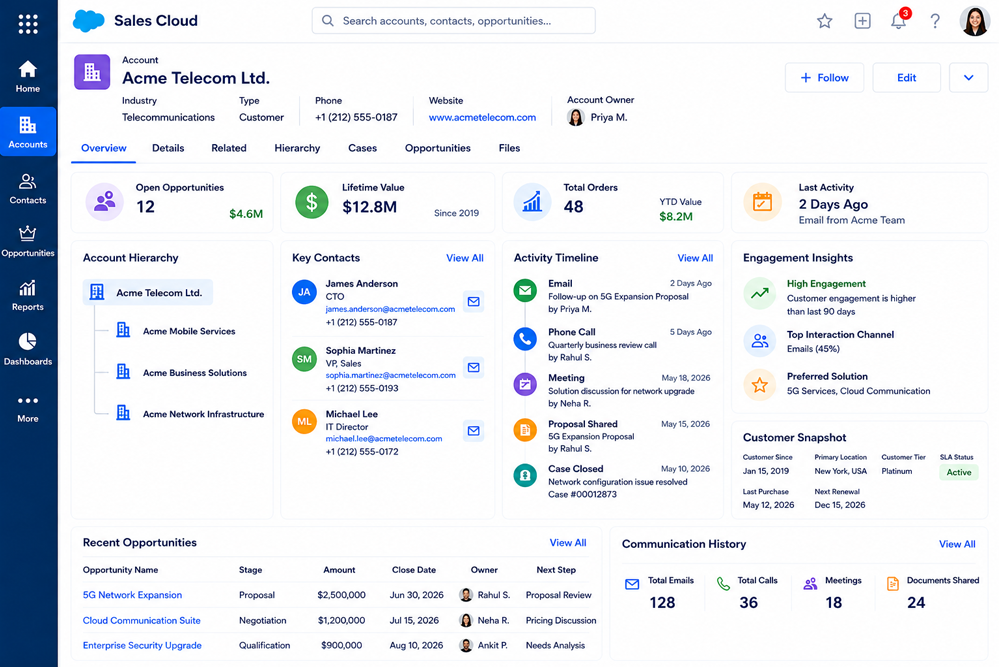Click the Sales Cloud logo
The image size is (999, 667).
[x=89, y=21]
